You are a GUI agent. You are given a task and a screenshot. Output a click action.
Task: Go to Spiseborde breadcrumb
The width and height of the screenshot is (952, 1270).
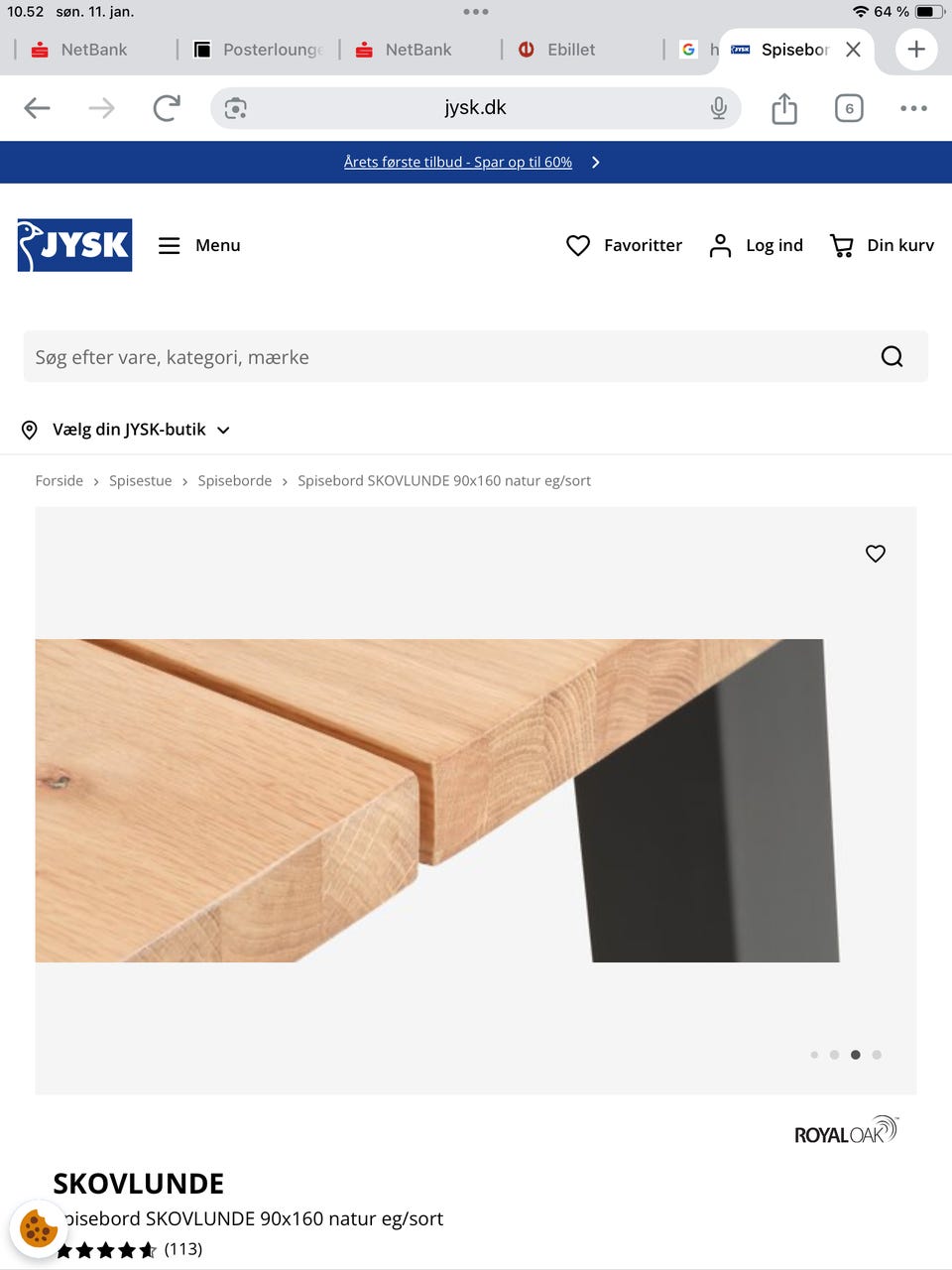coord(235,480)
